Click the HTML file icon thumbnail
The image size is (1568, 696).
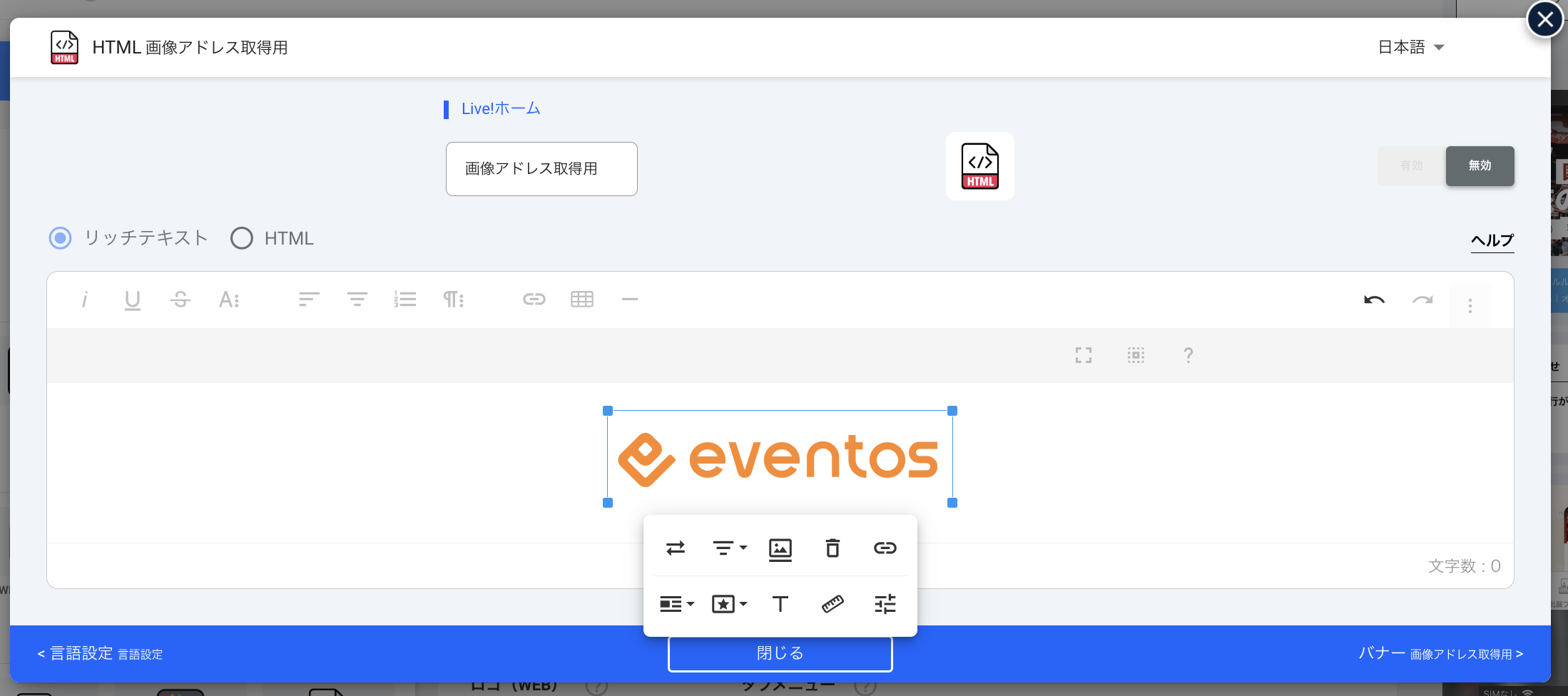click(x=979, y=166)
